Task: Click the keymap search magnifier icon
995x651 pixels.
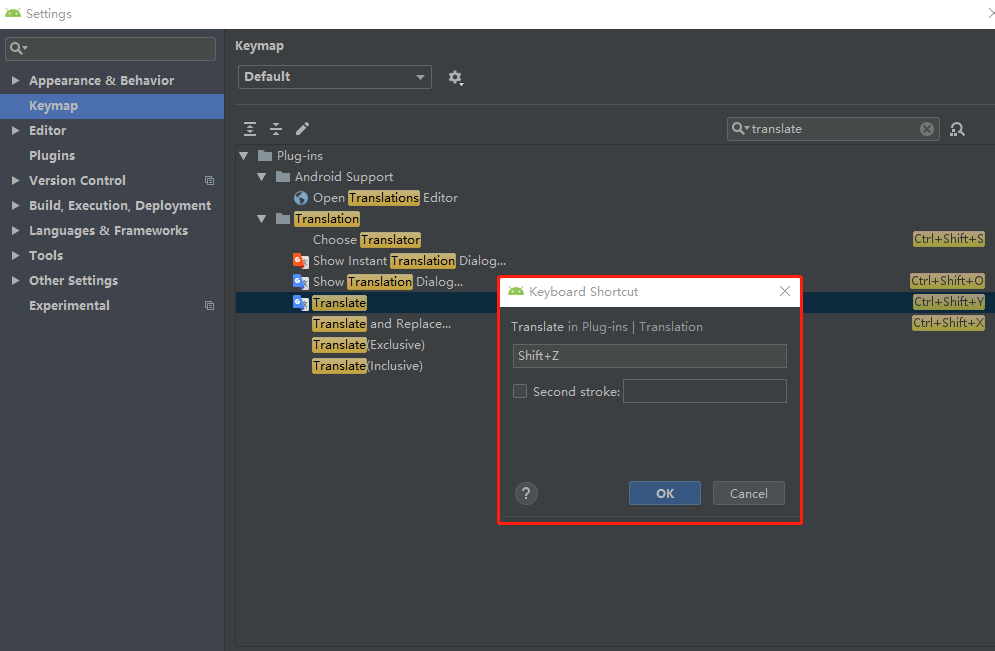Action: tap(738, 129)
